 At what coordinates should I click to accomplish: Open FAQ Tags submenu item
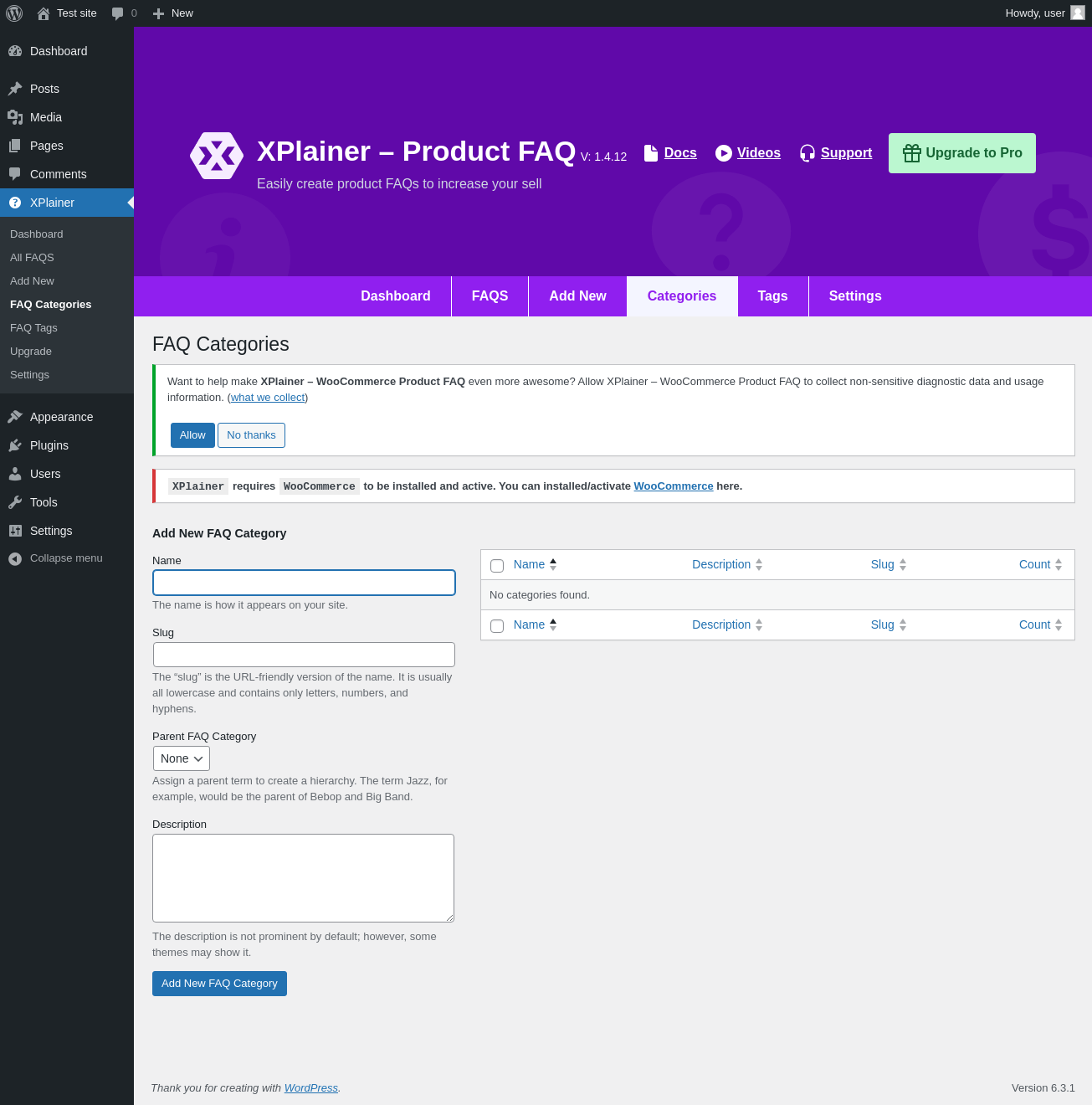(33, 328)
